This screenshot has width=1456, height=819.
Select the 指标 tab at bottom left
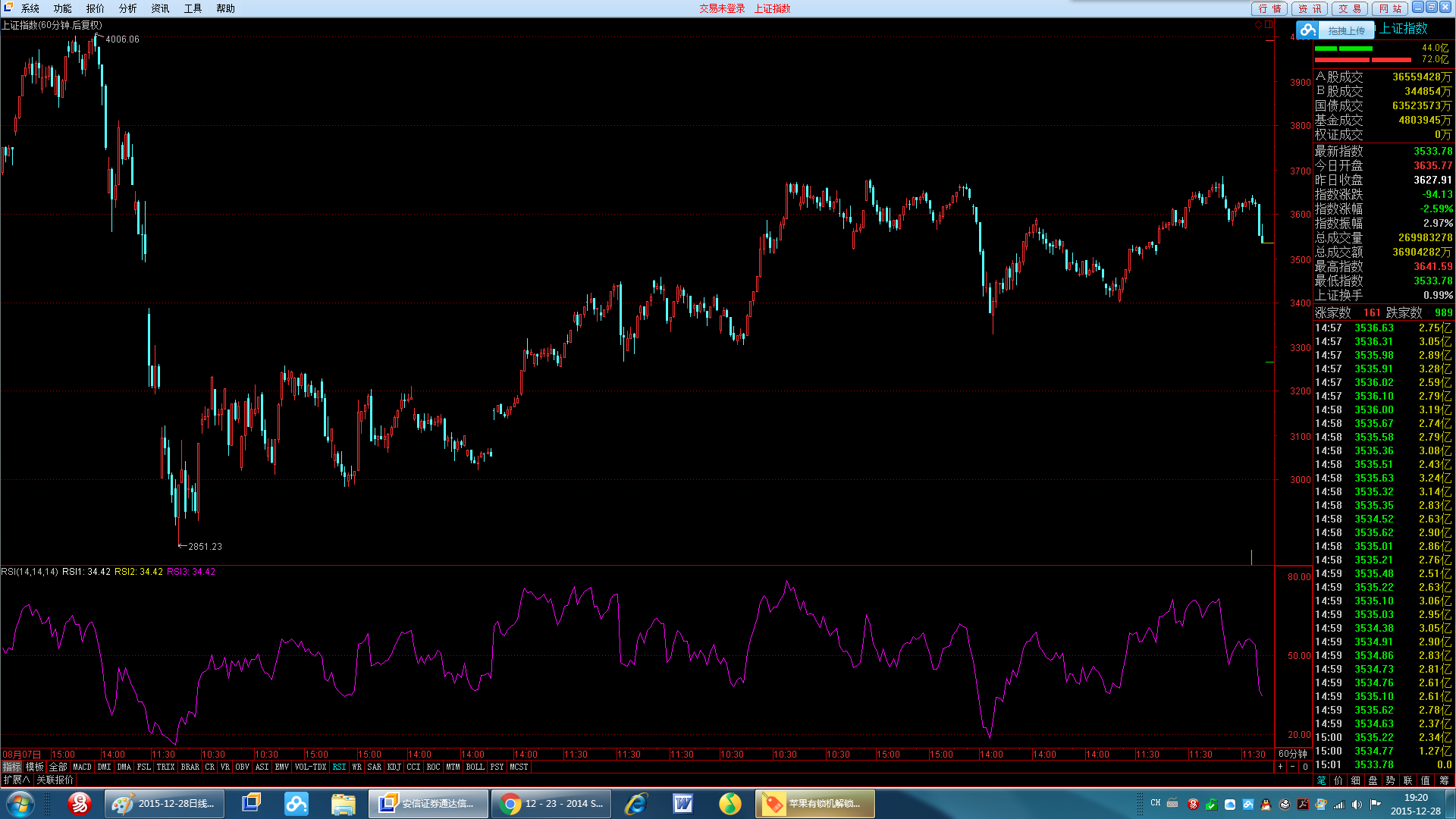(x=11, y=767)
